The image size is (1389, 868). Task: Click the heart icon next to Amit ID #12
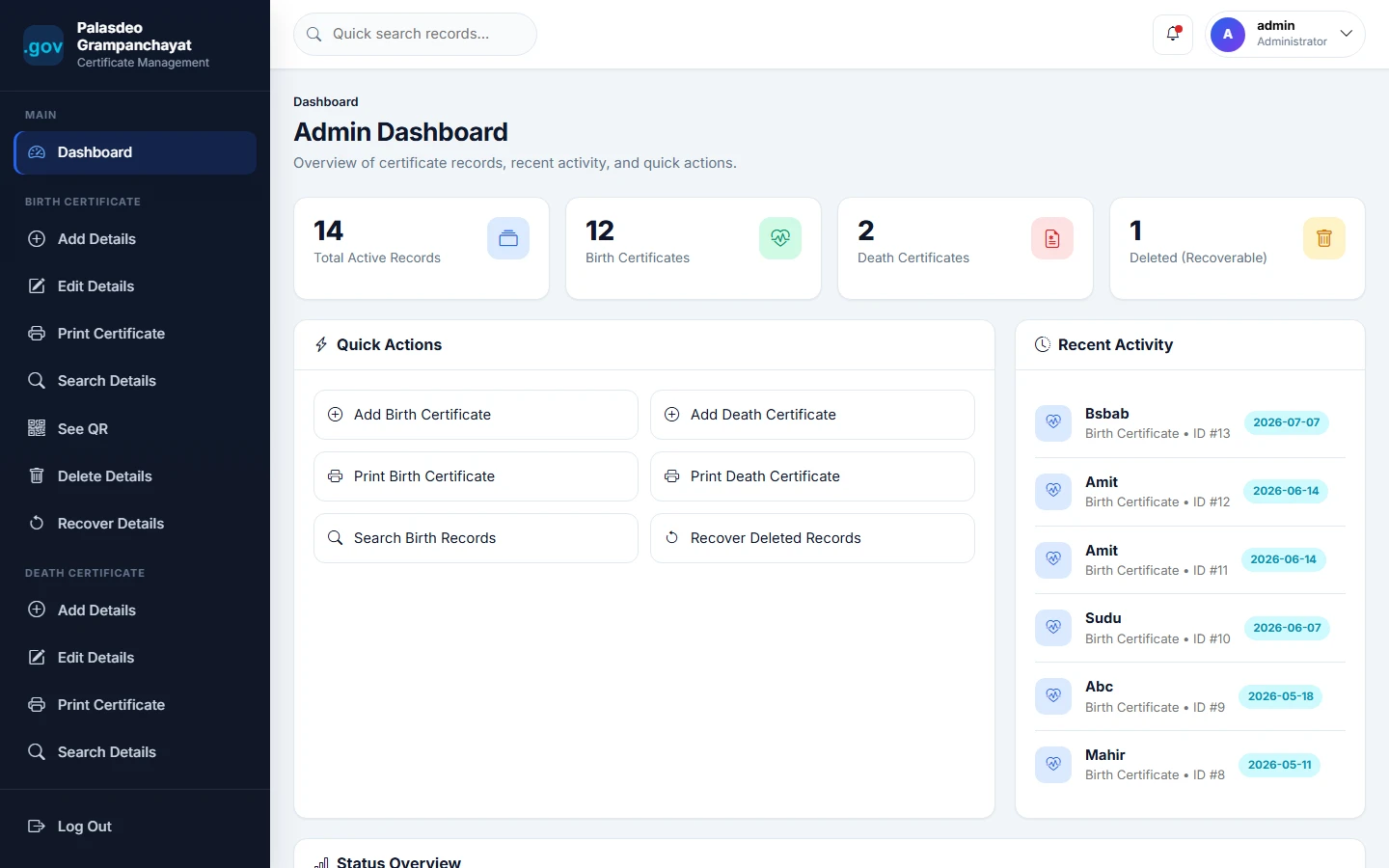(1053, 491)
